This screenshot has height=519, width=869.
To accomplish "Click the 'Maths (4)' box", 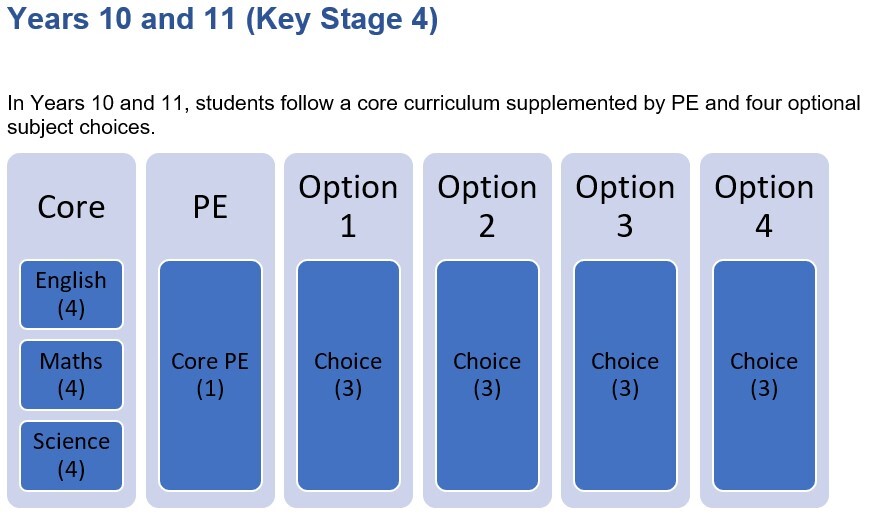I will point(71,375).
